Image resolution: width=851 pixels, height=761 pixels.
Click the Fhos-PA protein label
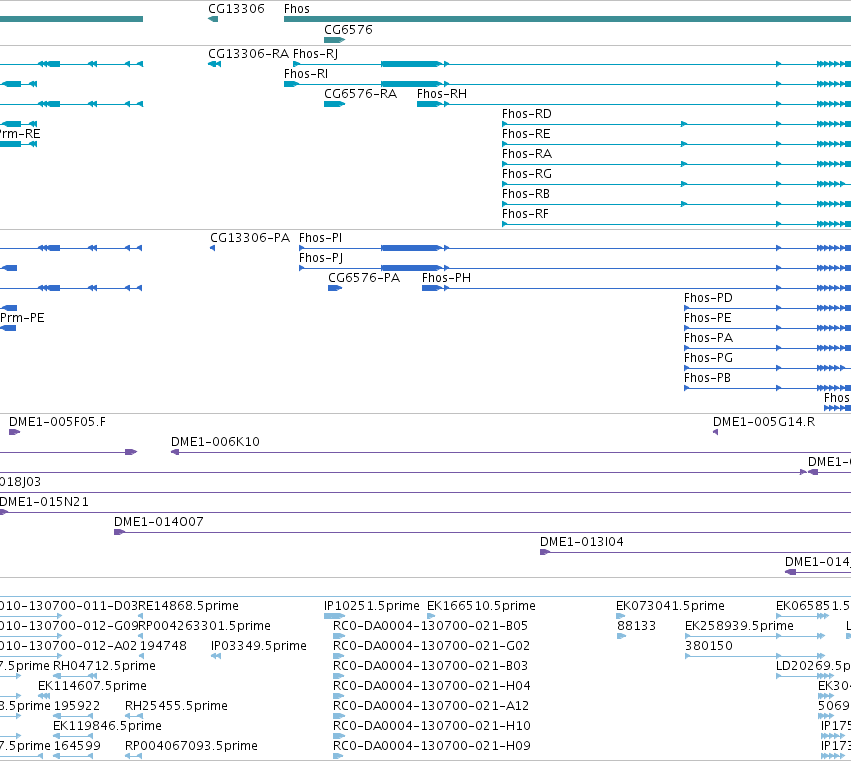(708, 338)
